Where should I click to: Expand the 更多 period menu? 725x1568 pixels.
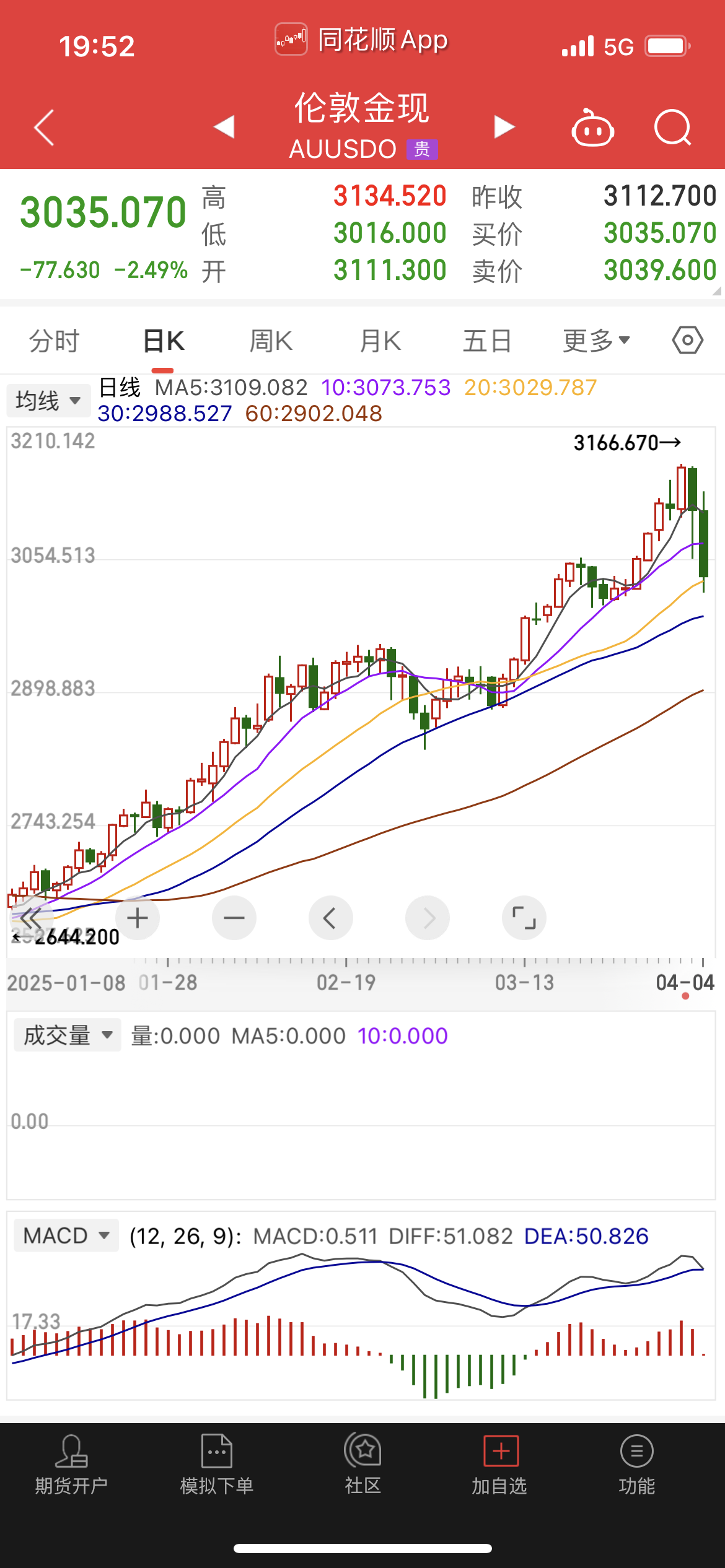pos(596,341)
